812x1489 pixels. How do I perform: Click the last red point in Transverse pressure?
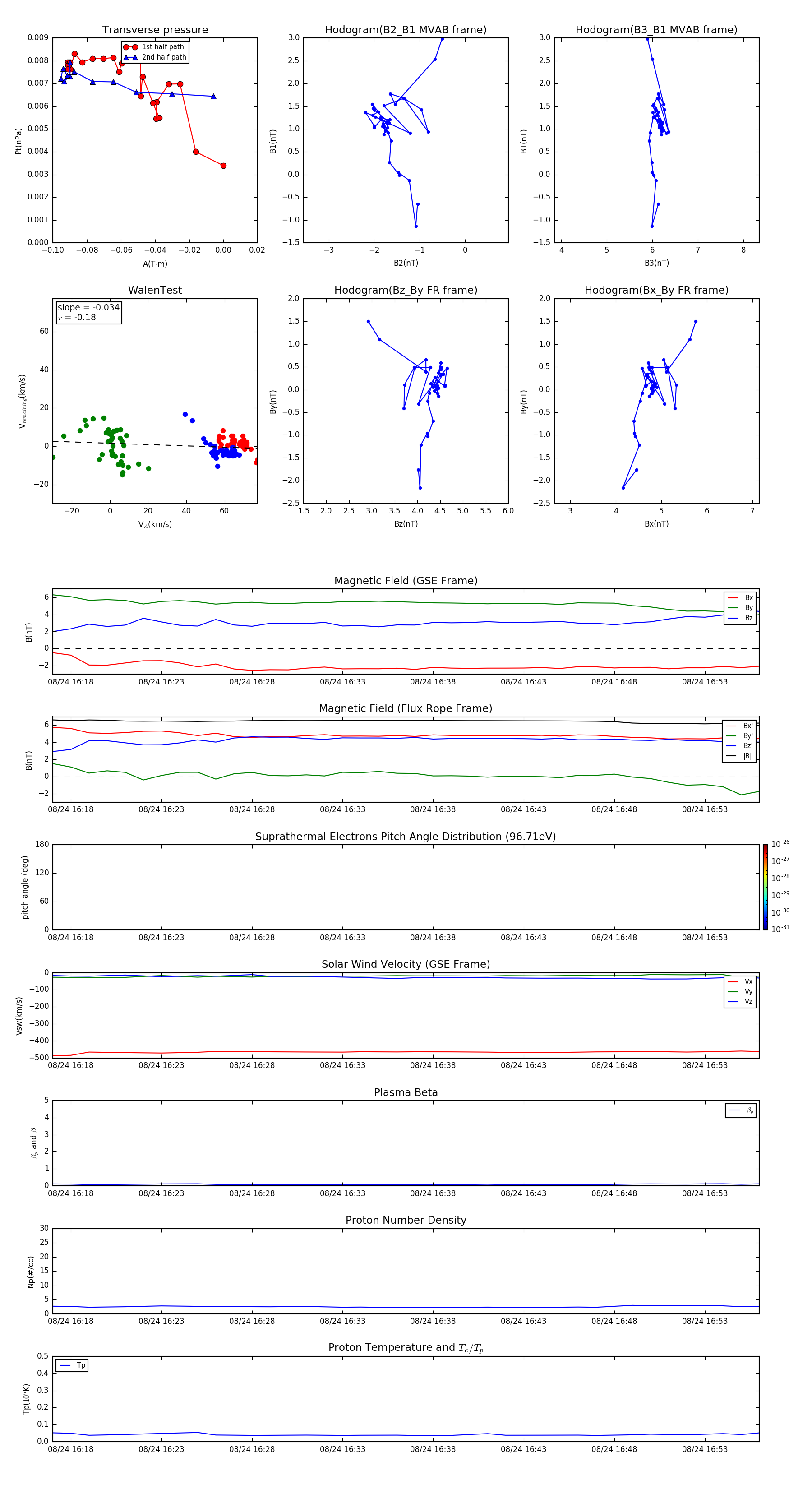point(224,166)
